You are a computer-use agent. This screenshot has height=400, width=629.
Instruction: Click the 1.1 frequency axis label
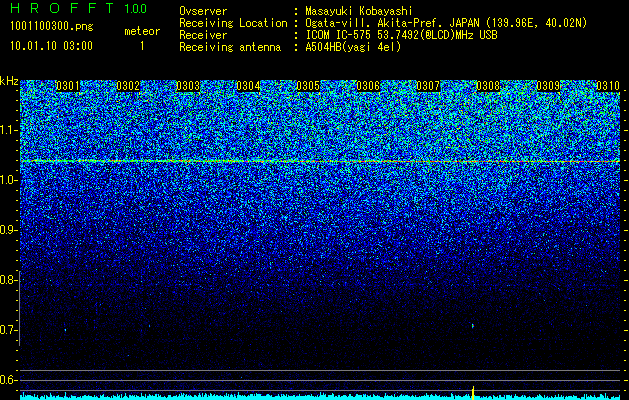(7, 130)
